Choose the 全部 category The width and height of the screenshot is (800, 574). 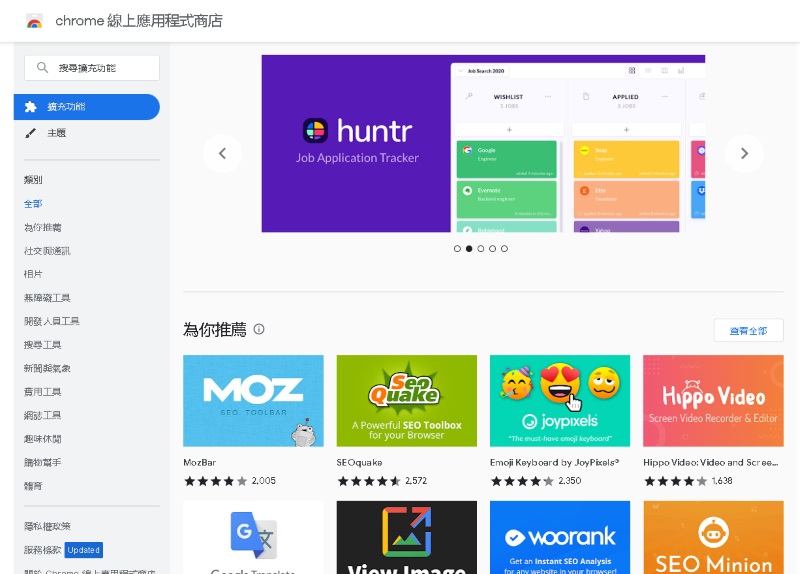click(x=33, y=204)
